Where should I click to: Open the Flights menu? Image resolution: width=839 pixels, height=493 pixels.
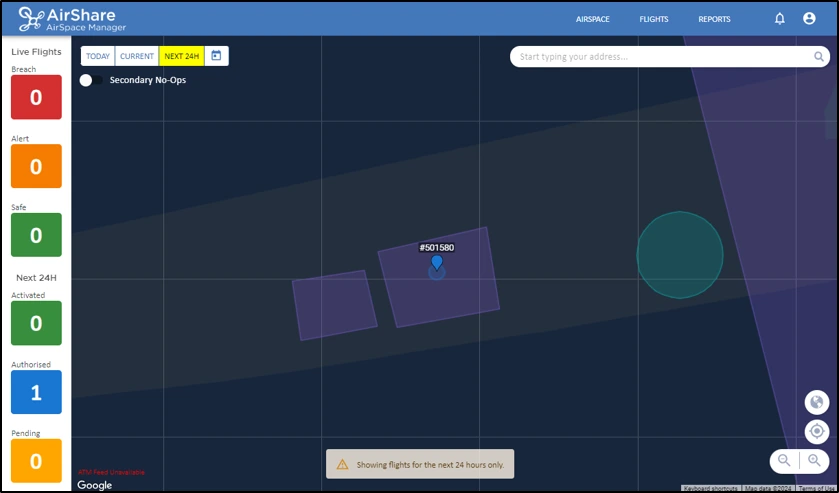coord(654,19)
